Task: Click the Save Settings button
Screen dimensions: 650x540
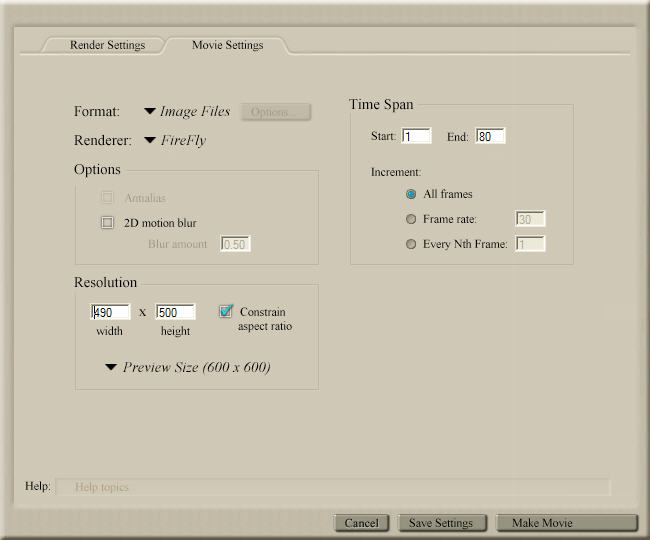Action: coord(442,523)
